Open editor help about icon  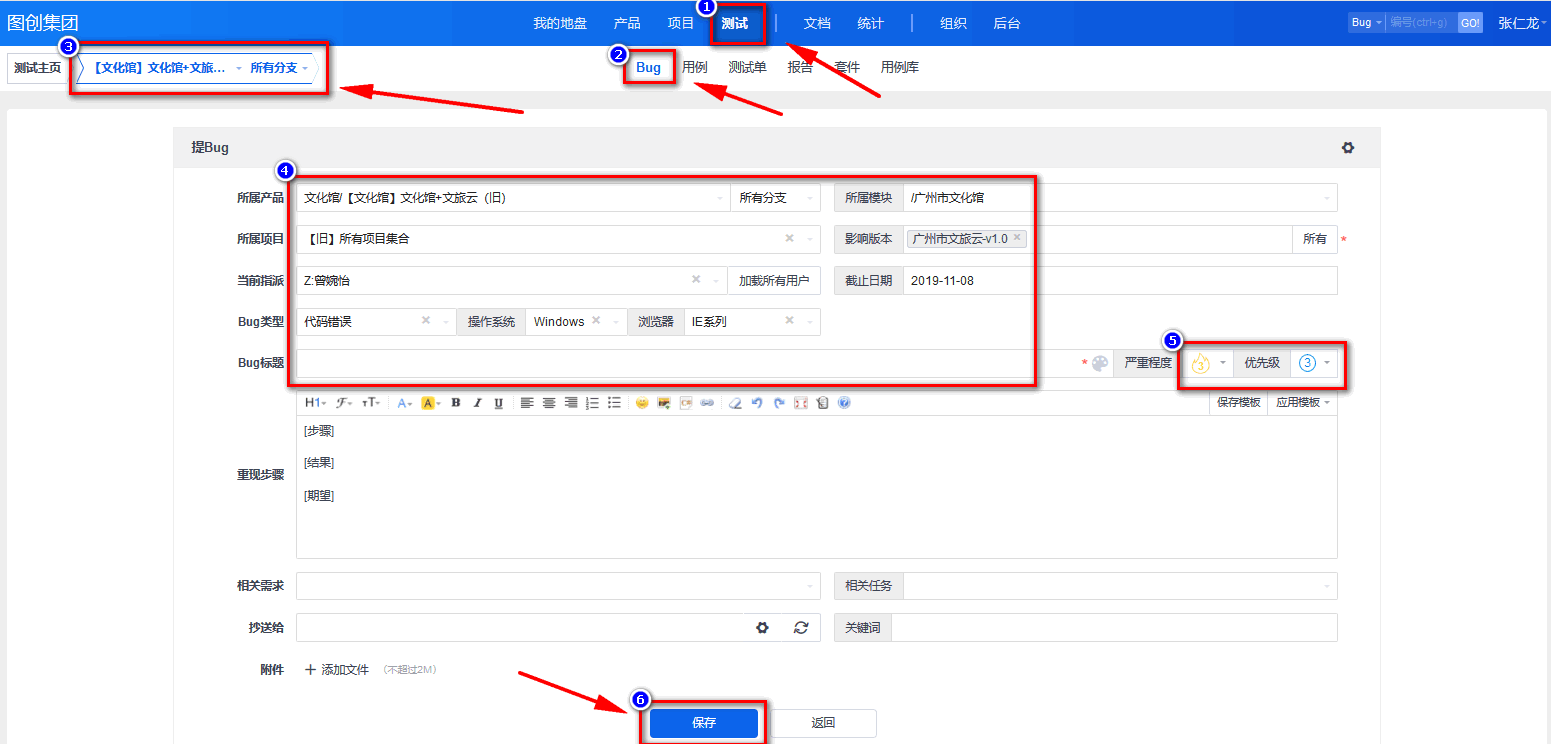click(x=844, y=403)
